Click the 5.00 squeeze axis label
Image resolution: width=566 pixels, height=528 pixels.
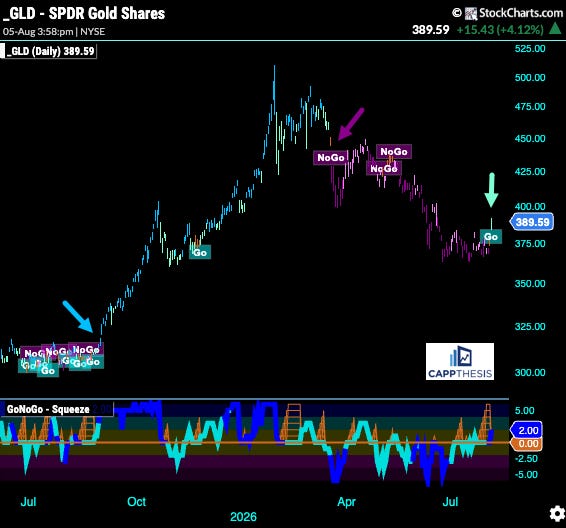tap(524, 411)
